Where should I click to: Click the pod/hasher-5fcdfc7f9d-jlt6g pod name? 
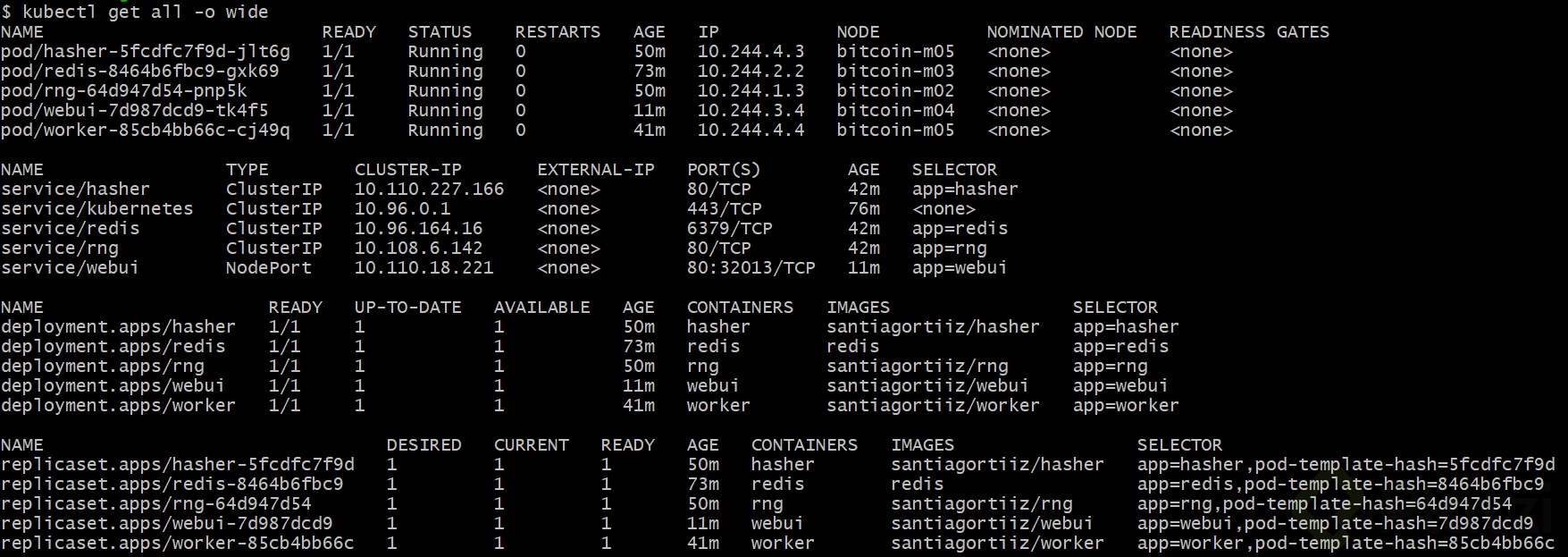(145, 52)
